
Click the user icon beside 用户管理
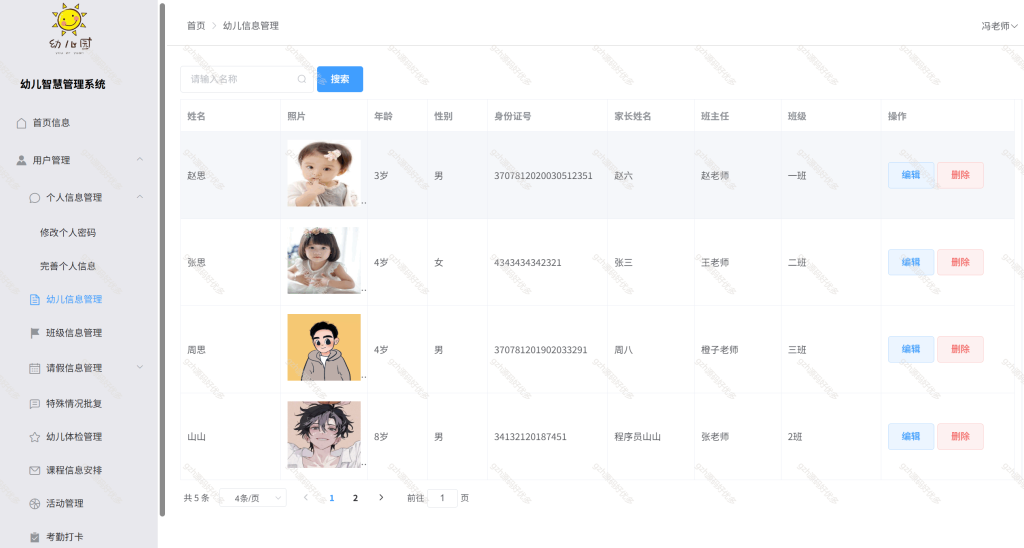22,160
